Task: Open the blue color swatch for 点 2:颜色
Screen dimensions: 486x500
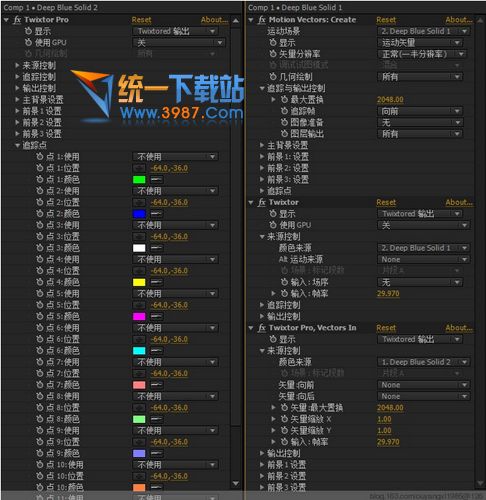Action: pyautogui.click(x=139, y=214)
